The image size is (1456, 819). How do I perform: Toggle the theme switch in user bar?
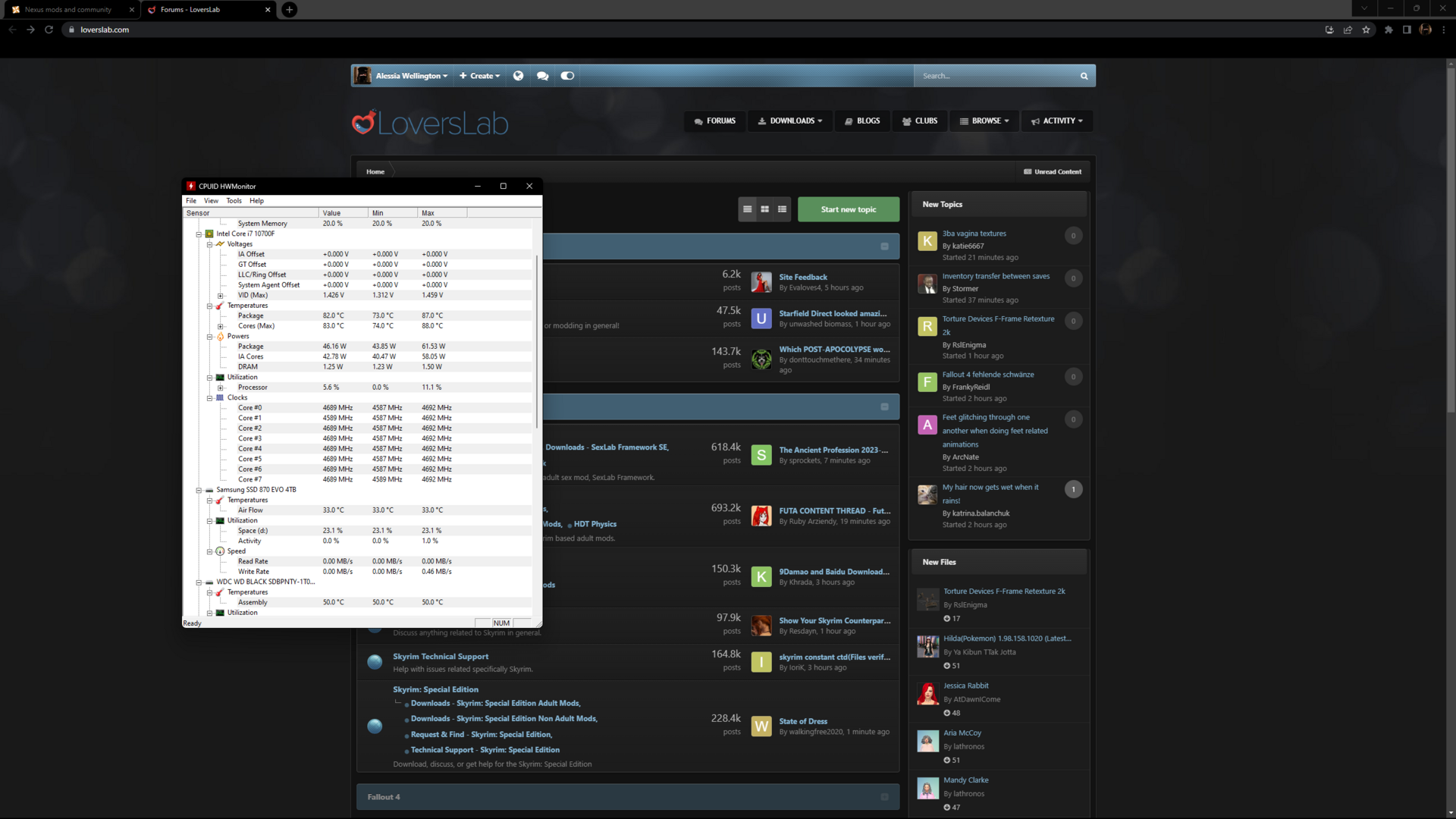(567, 76)
